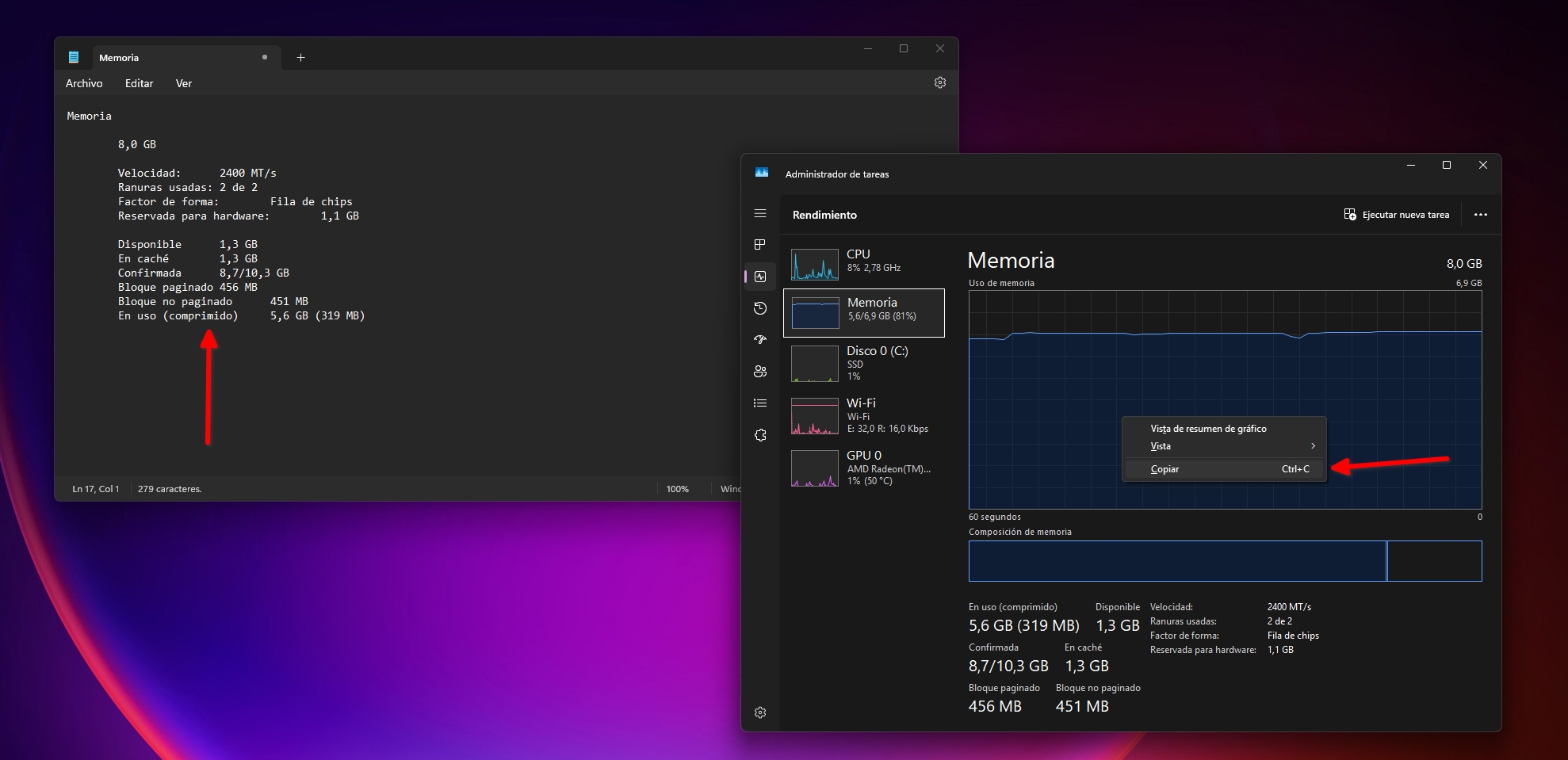
Task: Expand the Vista submenu in context menu
Action: tap(1224, 446)
